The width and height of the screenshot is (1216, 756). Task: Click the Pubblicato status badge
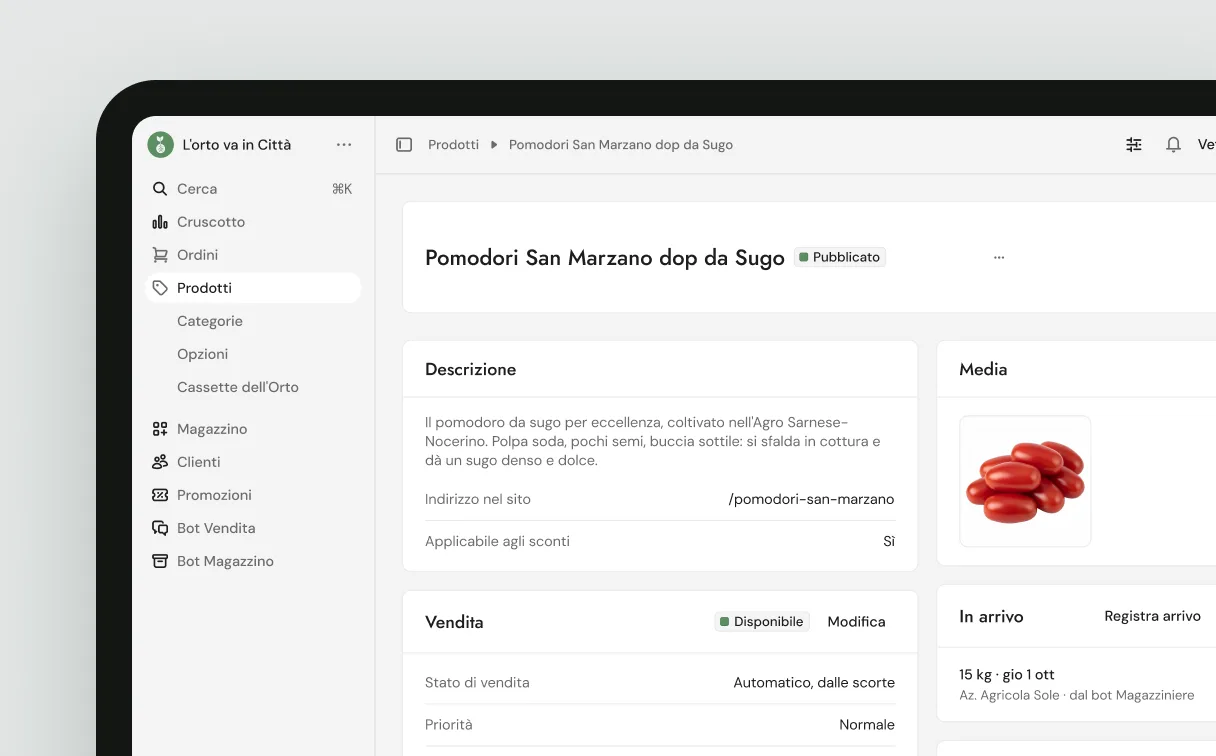[x=840, y=257]
